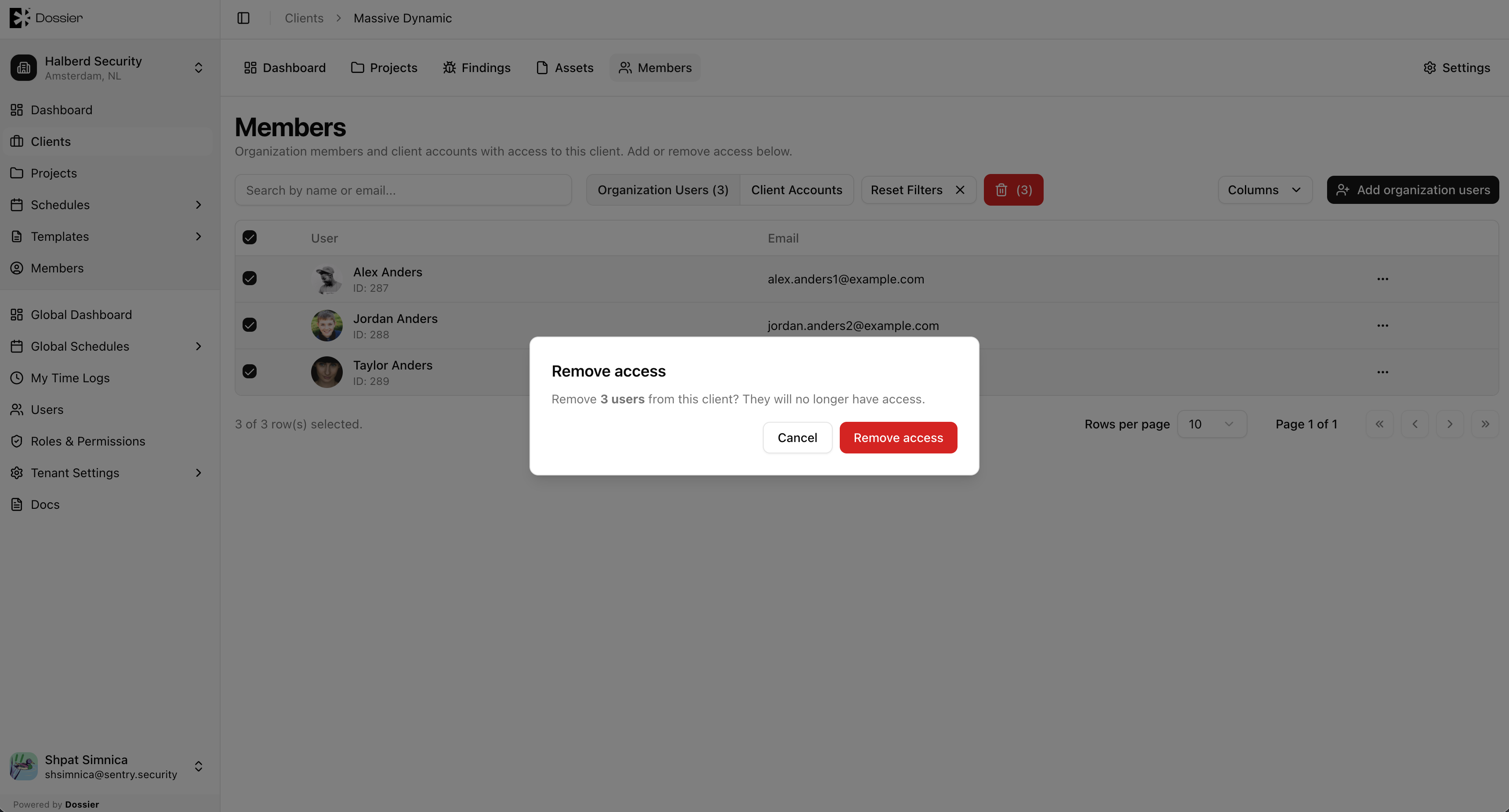This screenshot has width=1509, height=812.
Task: Open Docs from the sidebar
Action: coord(44,504)
